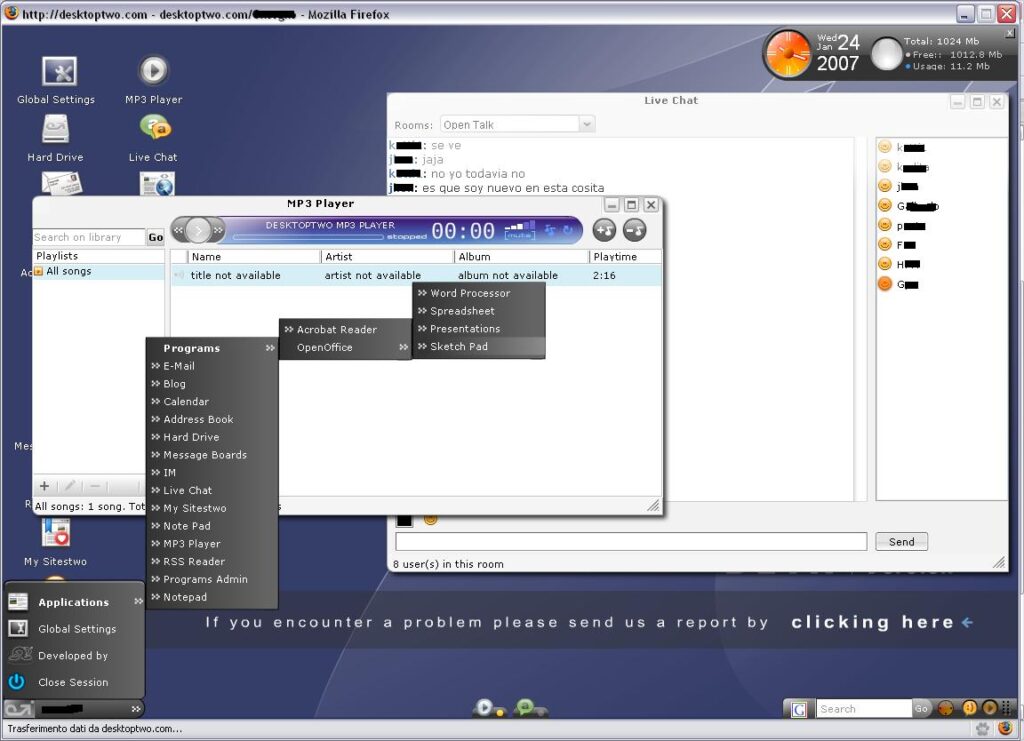Click the play button in MP3 Player
Image resolution: width=1024 pixels, height=741 pixels.
198,230
